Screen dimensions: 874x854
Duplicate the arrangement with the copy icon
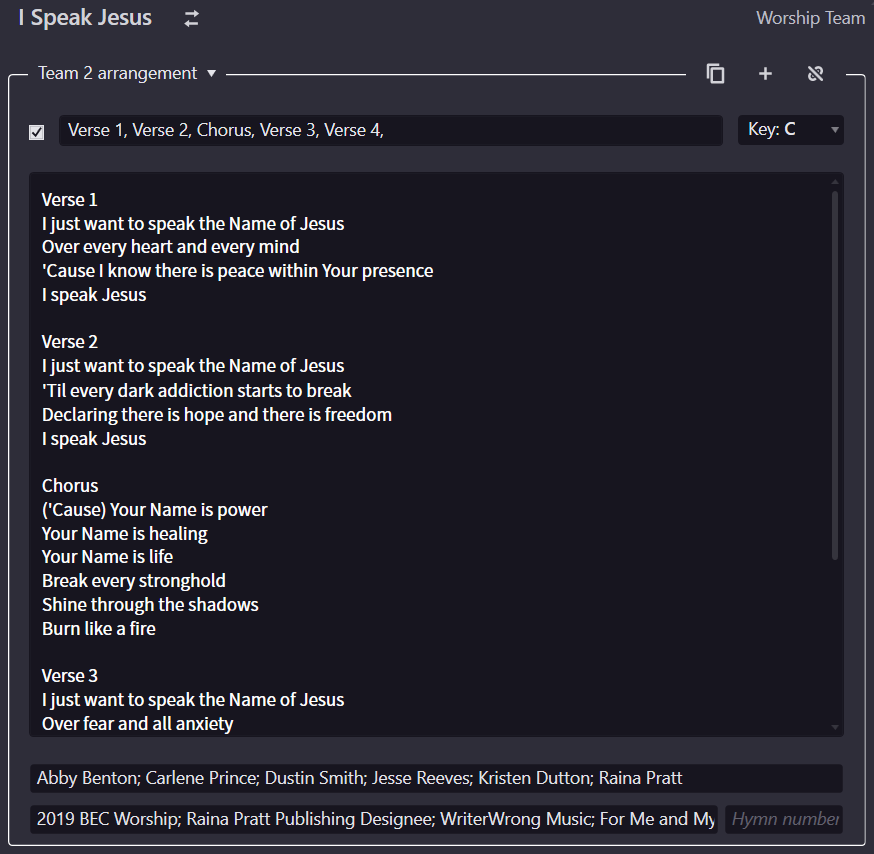715,74
